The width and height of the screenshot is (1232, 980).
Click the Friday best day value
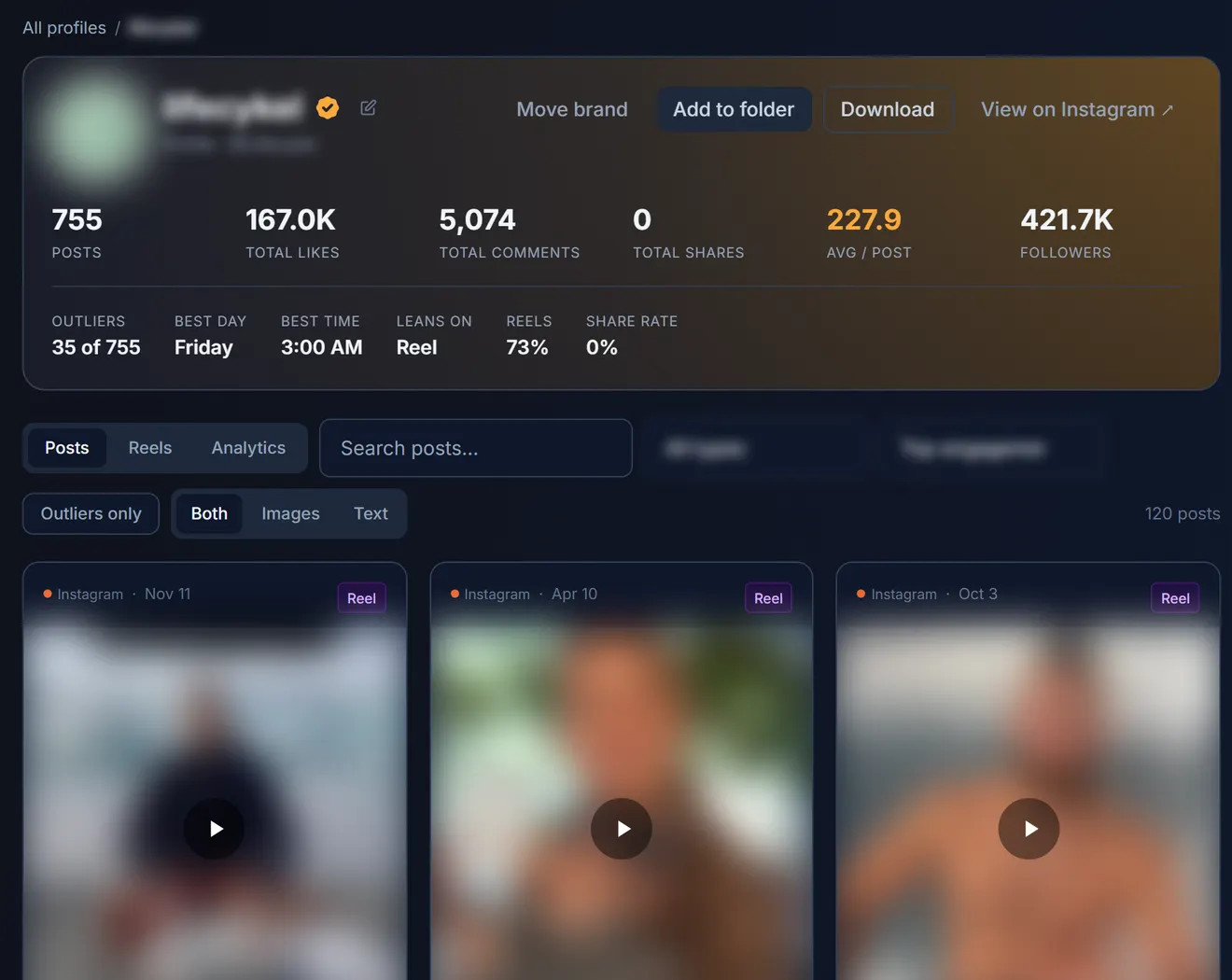coord(203,347)
